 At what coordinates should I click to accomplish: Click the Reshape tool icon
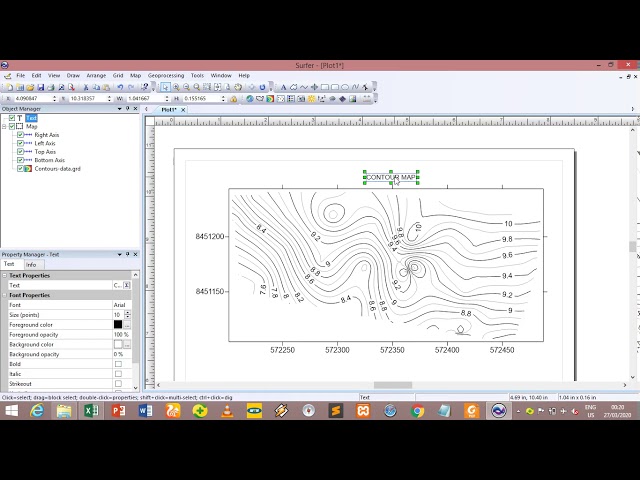click(x=365, y=87)
